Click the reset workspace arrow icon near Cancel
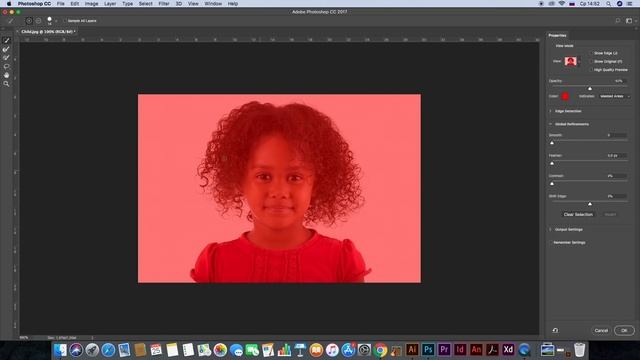Screen dimensions: 640x360 (555, 330)
